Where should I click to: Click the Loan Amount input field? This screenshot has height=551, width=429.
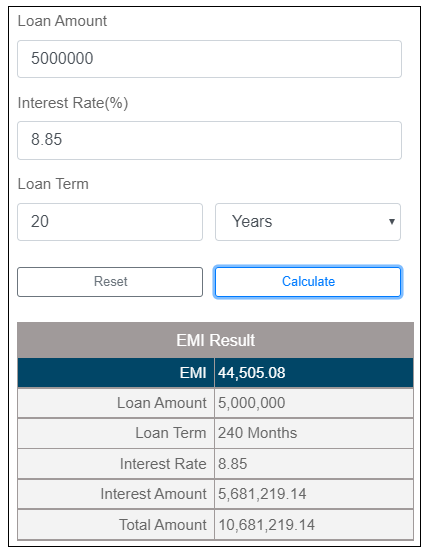click(x=209, y=59)
